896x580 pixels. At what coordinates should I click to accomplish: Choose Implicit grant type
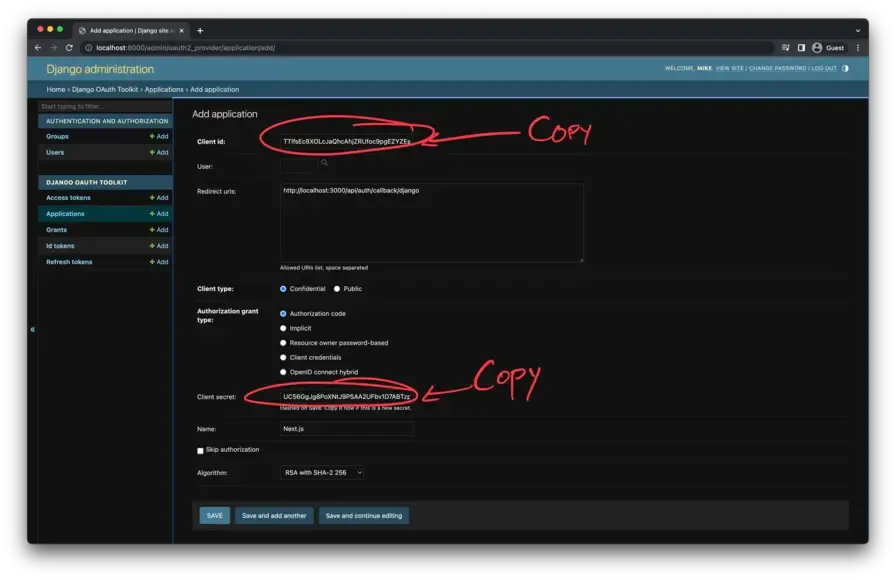click(283, 329)
